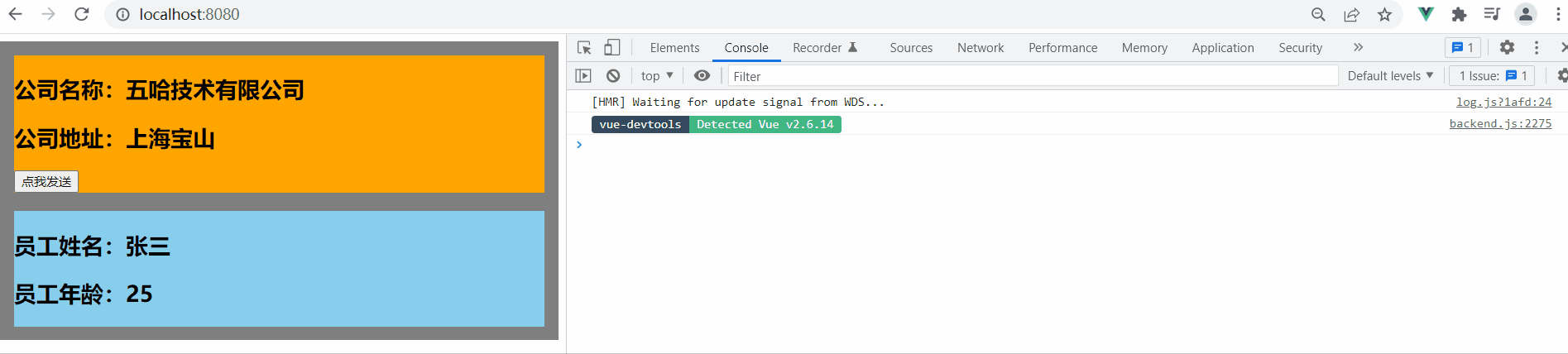Toggle the live expression eye icon
Image resolution: width=1568 pixels, height=354 pixels.
(x=702, y=76)
